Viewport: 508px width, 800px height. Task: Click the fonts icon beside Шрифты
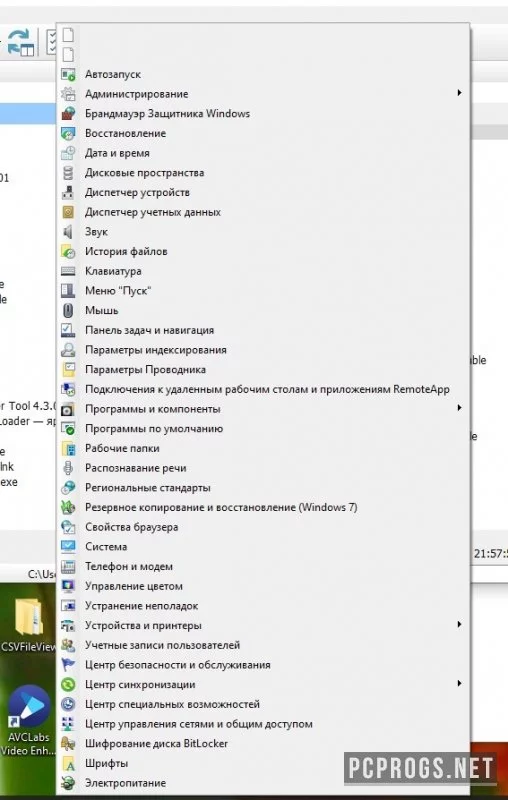[68, 763]
